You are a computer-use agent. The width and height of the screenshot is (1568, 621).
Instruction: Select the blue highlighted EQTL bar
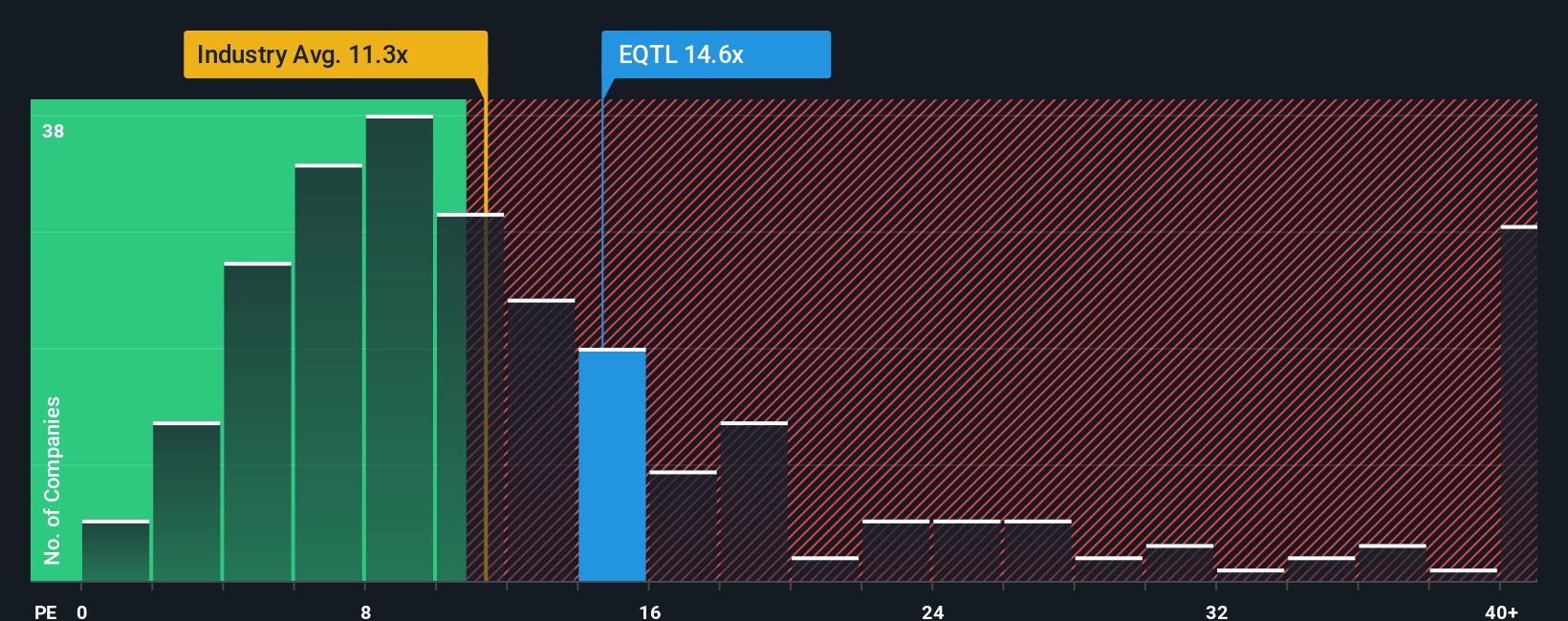pyautogui.click(x=612, y=464)
